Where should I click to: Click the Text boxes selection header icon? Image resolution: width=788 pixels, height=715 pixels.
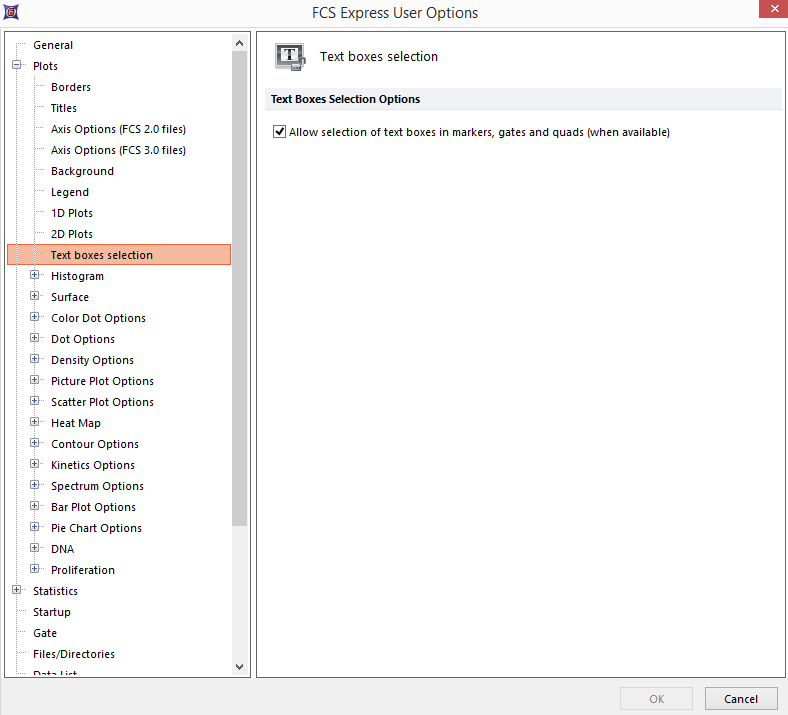(x=290, y=57)
